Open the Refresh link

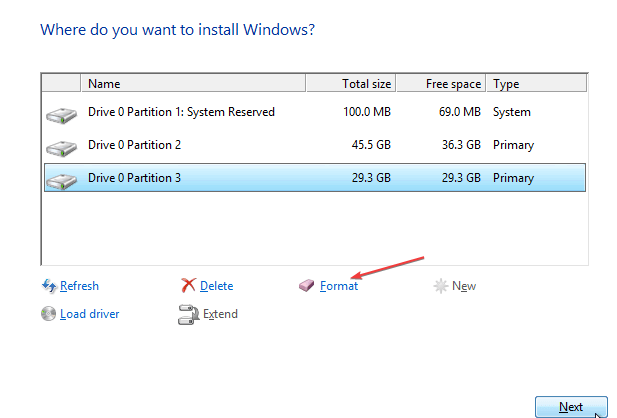click(x=79, y=286)
